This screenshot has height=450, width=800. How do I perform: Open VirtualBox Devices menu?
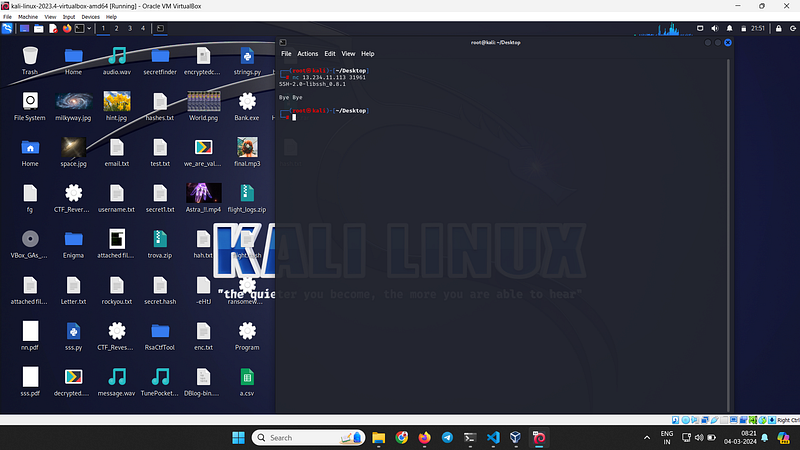tap(91, 17)
